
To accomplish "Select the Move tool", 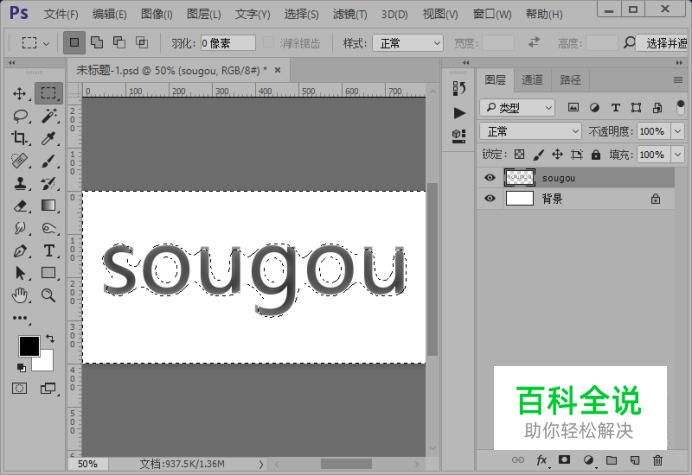I will (19, 93).
